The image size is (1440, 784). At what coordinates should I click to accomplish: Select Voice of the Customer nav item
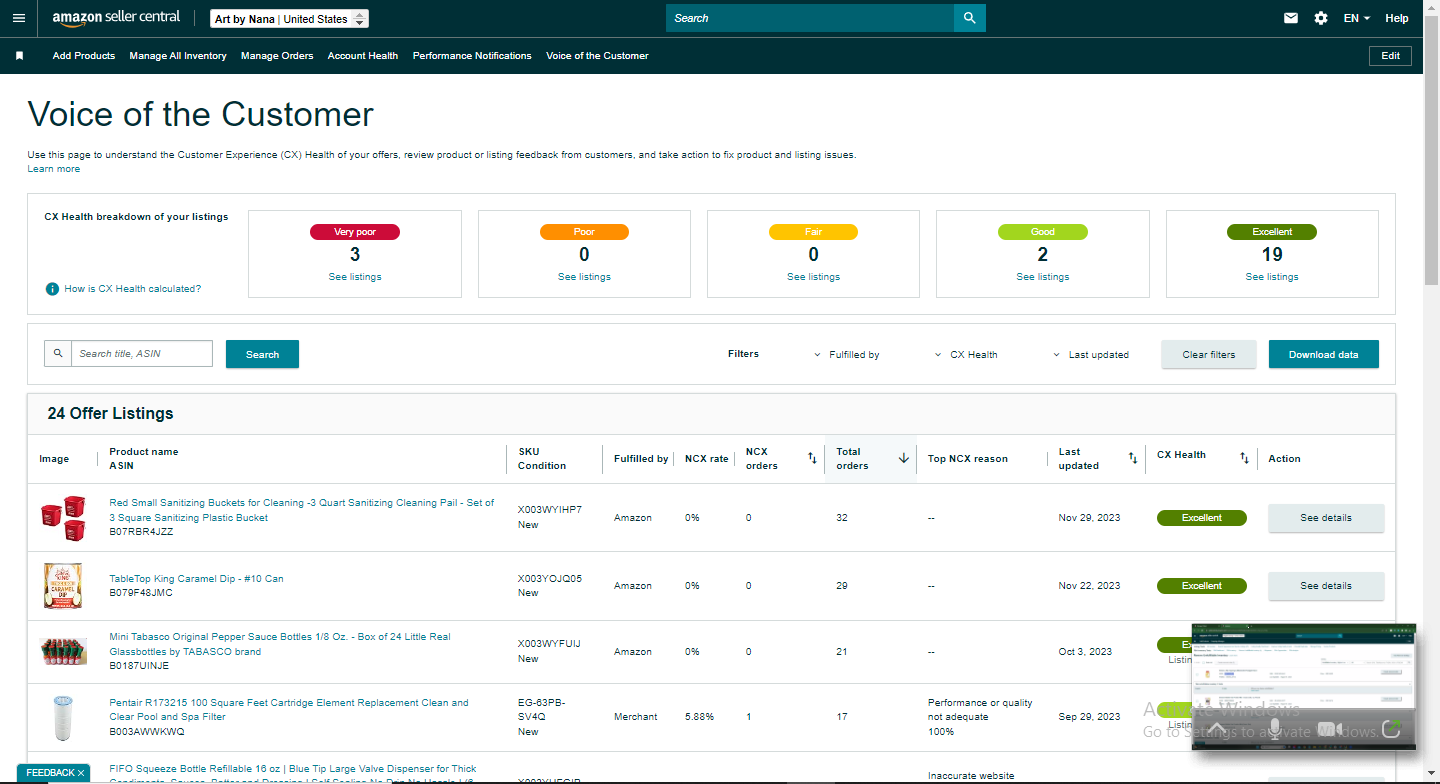tap(597, 56)
